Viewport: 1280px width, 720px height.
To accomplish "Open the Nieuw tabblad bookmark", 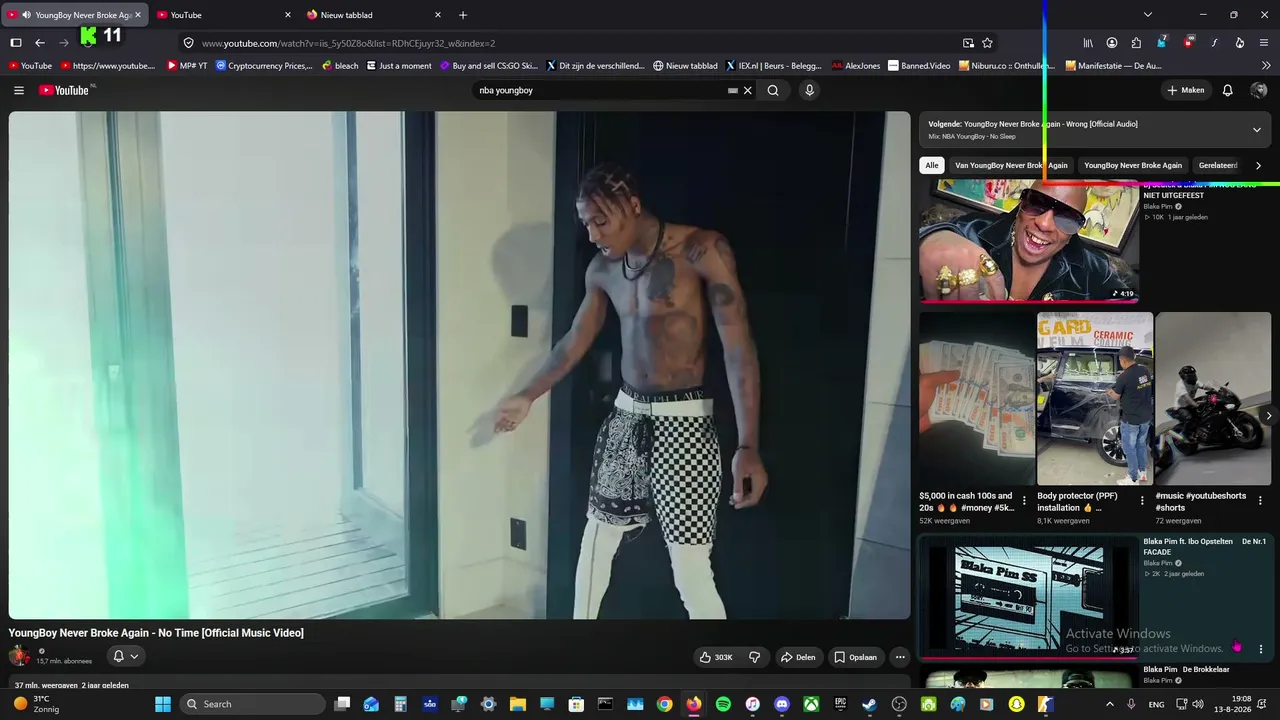I will (x=685, y=66).
